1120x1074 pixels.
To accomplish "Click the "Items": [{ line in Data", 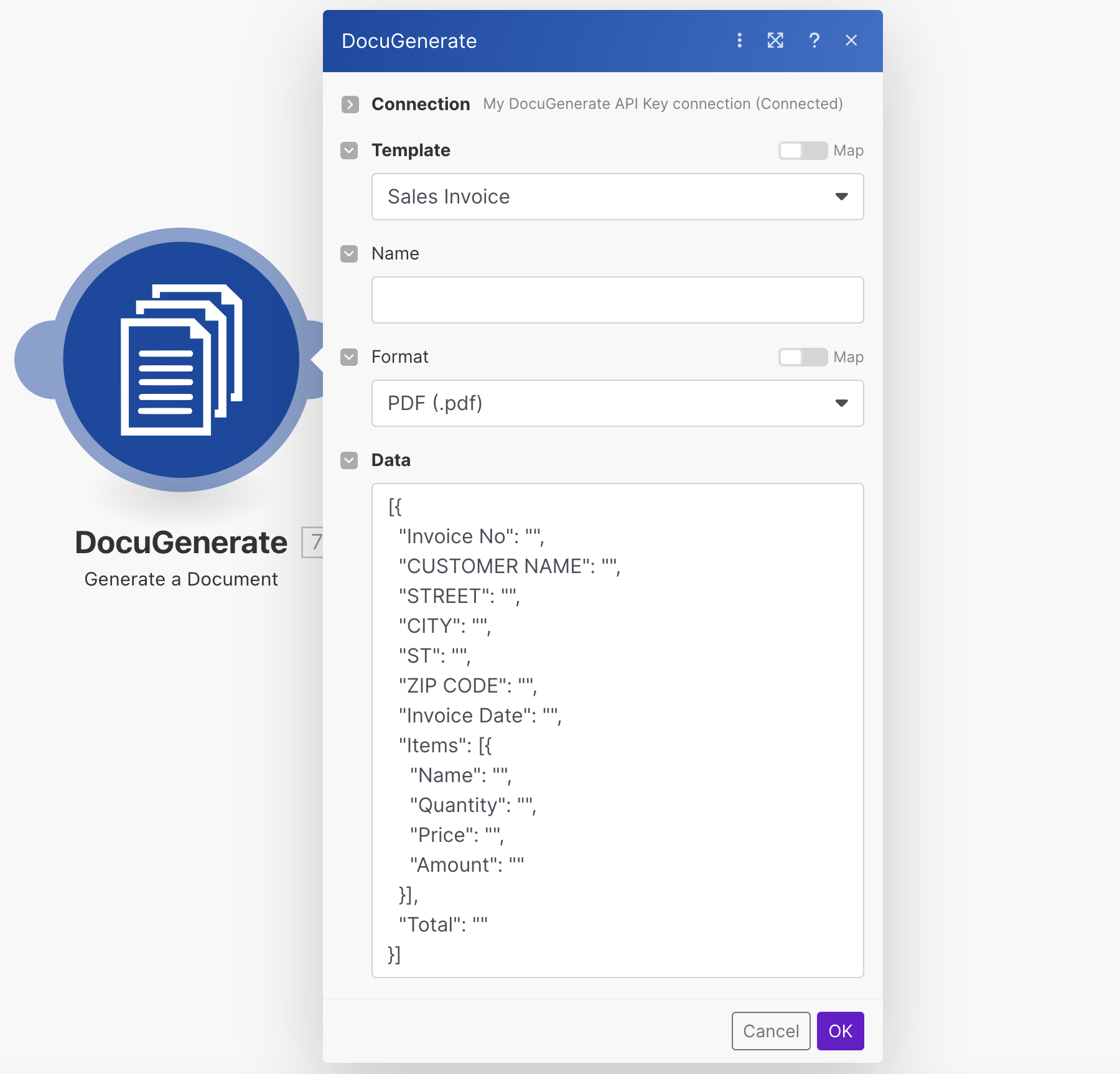I will pyautogui.click(x=445, y=745).
